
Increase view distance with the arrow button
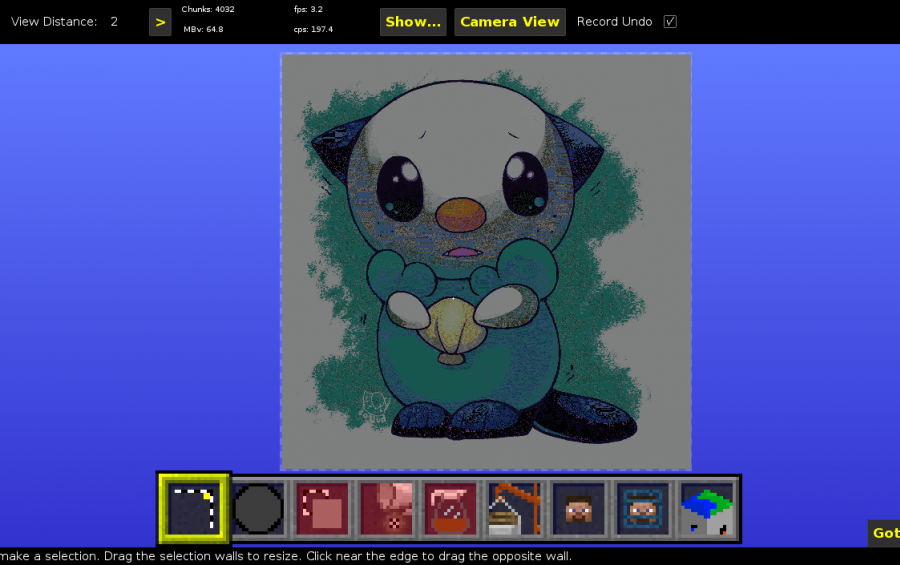coord(160,22)
